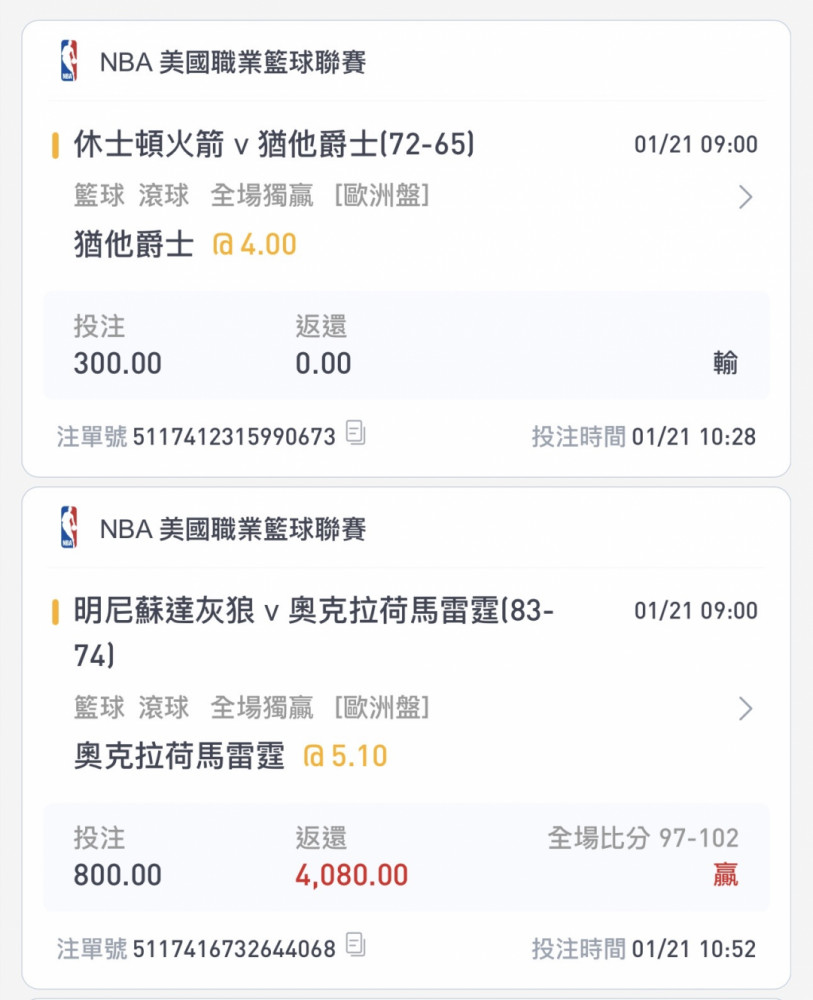
Task: Click the 300.00 stake amount
Action: pos(117,364)
